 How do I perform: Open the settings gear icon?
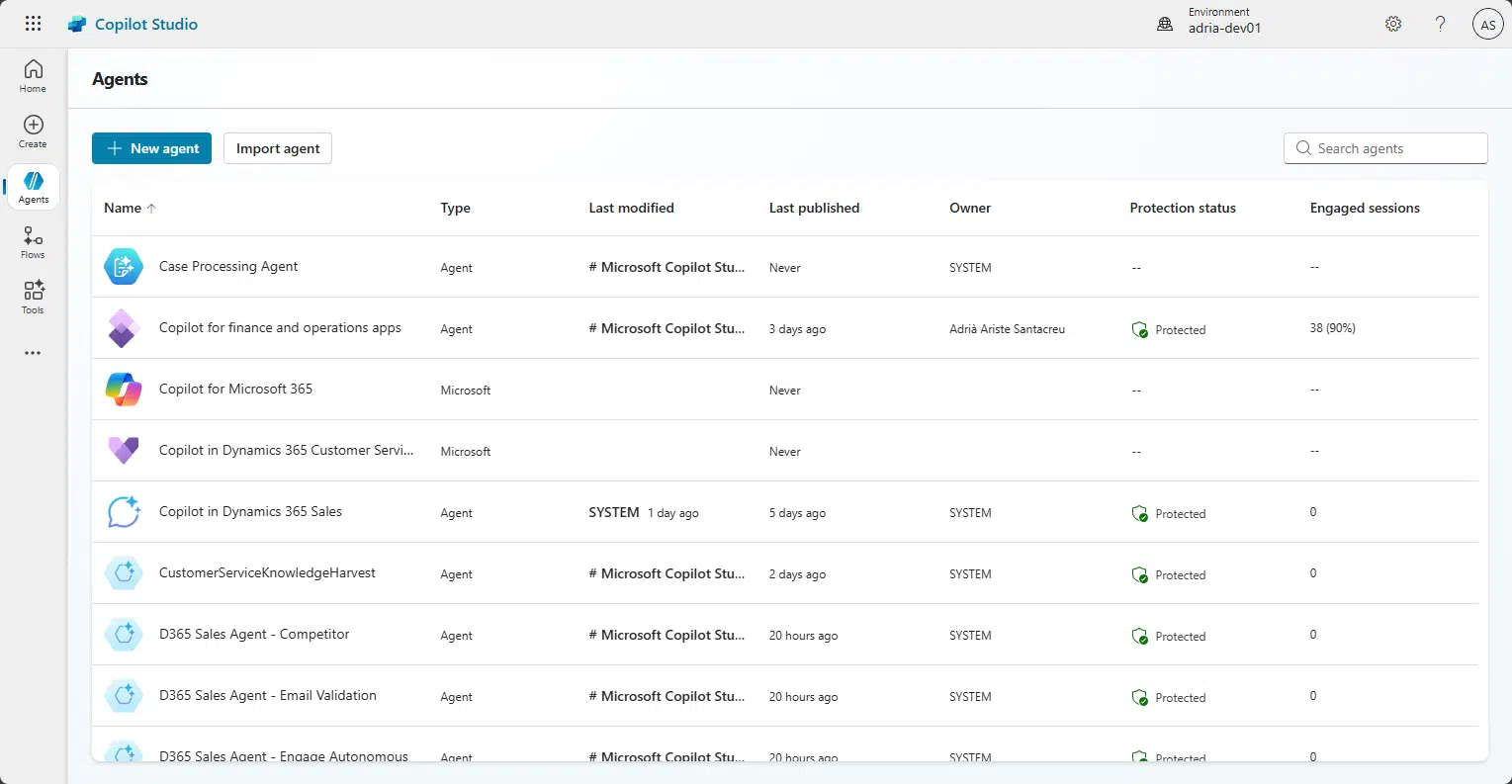coord(1393,24)
